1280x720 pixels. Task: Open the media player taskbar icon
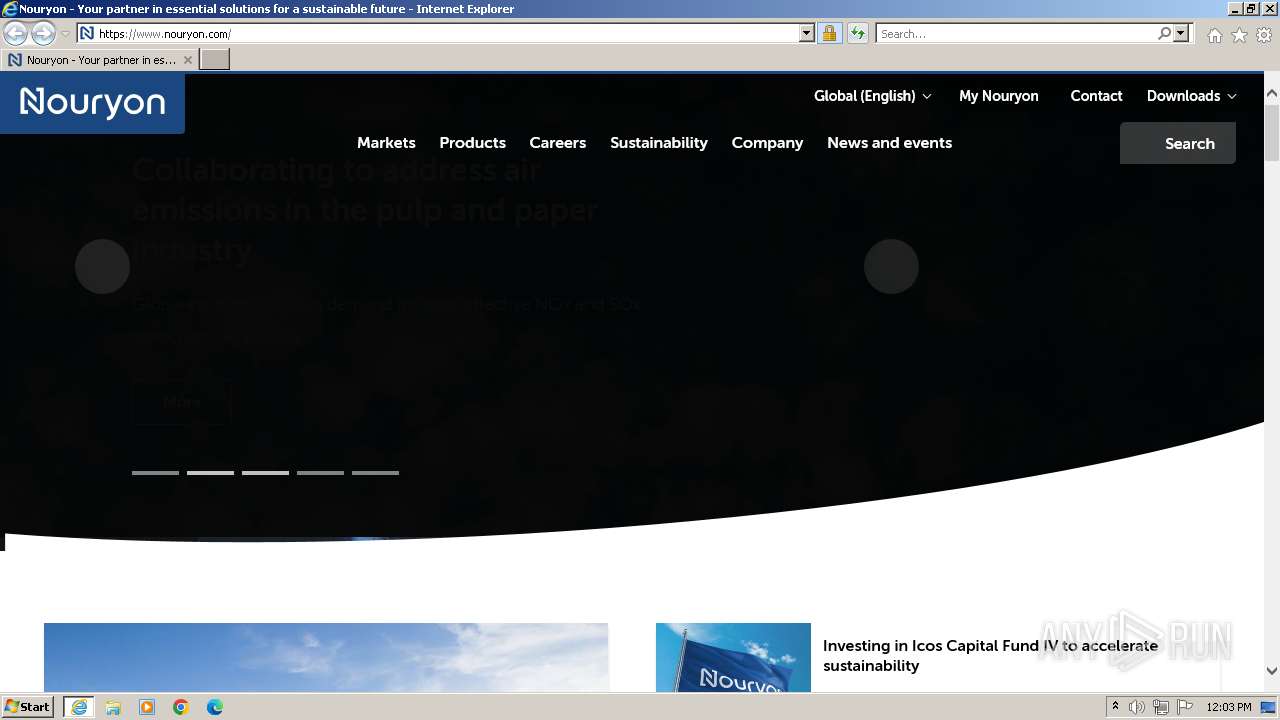[147, 707]
